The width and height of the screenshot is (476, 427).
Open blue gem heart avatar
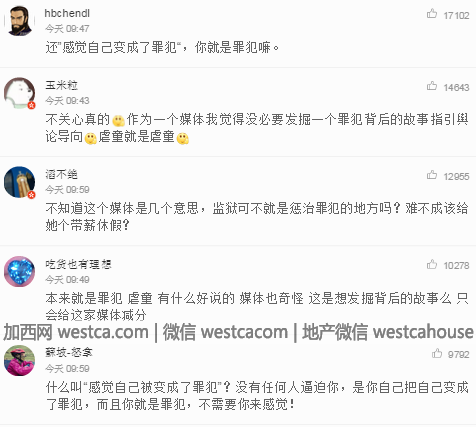click(x=19, y=271)
